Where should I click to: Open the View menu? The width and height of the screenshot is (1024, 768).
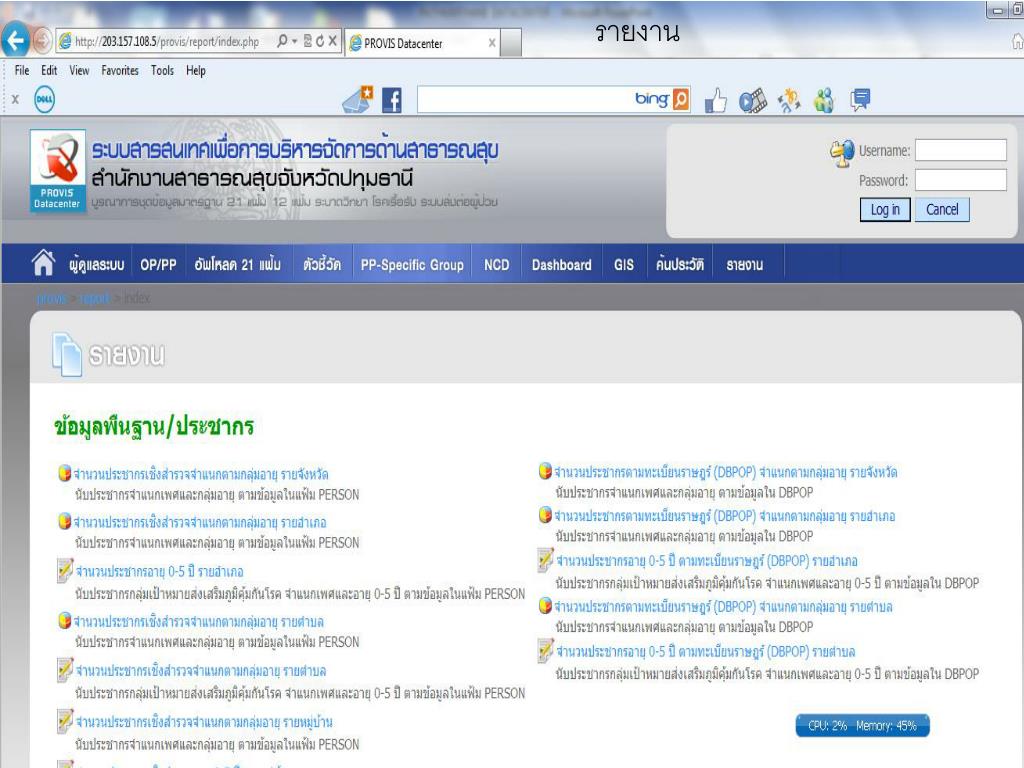[79, 71]
